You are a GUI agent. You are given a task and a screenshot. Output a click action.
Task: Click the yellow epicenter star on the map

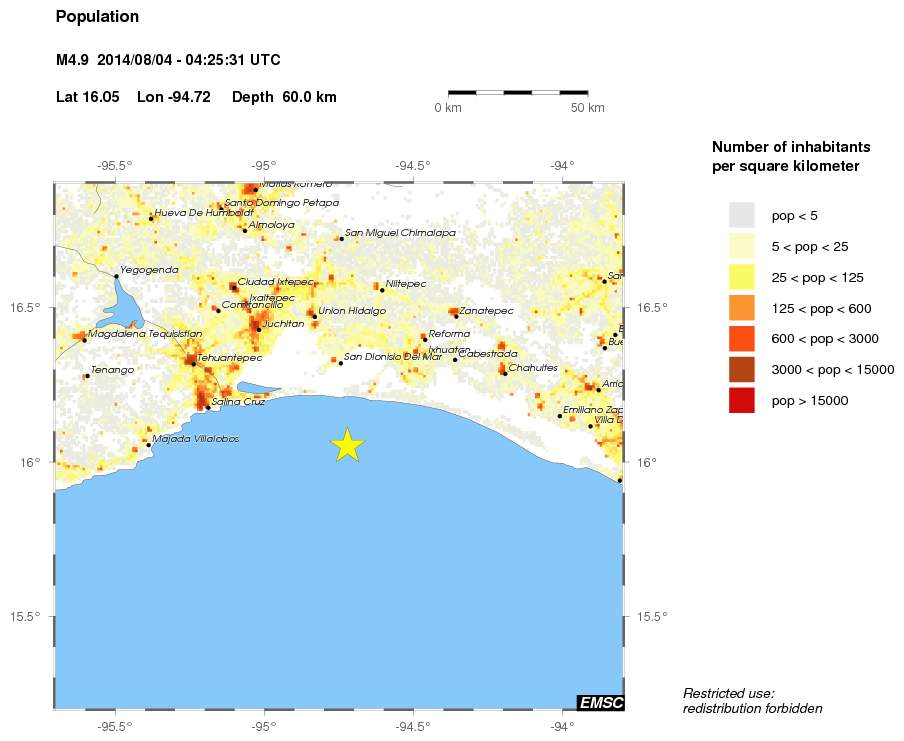pyautogui.click(x=348, y=445)
